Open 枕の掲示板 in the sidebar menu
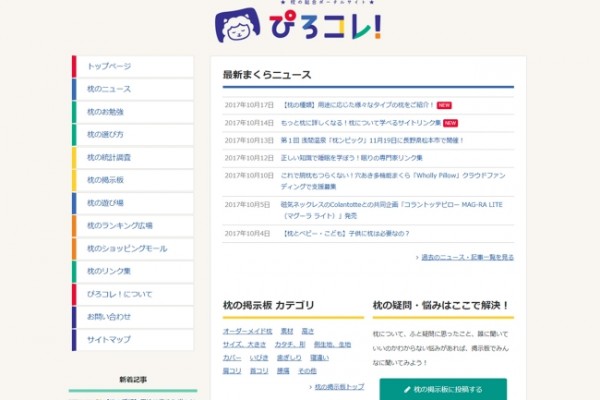600x400 pixels. click(x=133, y=180)
